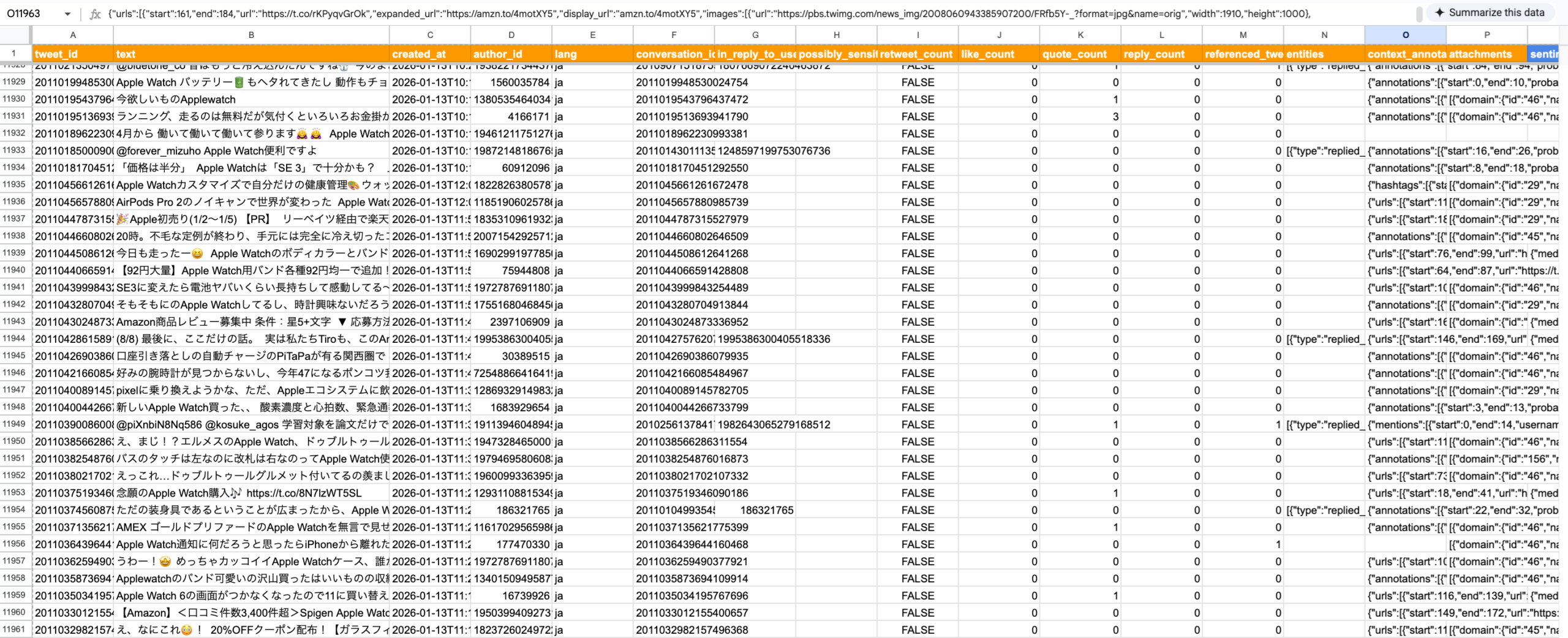Screen dimensions: 1568x638
Task: Select row 11953 header
Action: [x=15, y=492]
